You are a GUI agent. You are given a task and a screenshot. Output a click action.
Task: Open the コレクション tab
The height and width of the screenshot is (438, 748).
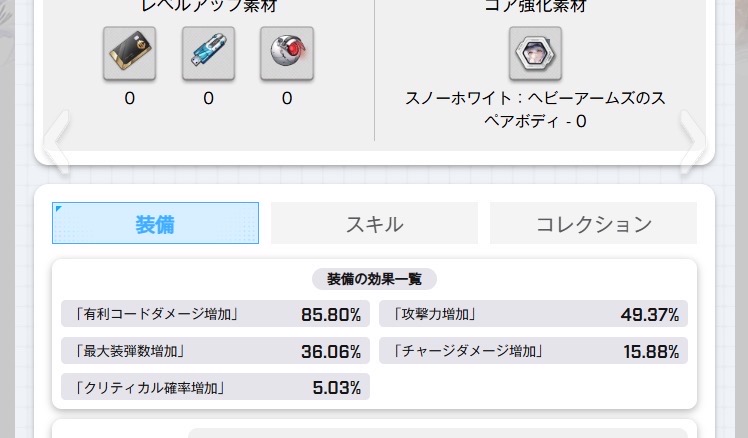click(x=593, y=224)
